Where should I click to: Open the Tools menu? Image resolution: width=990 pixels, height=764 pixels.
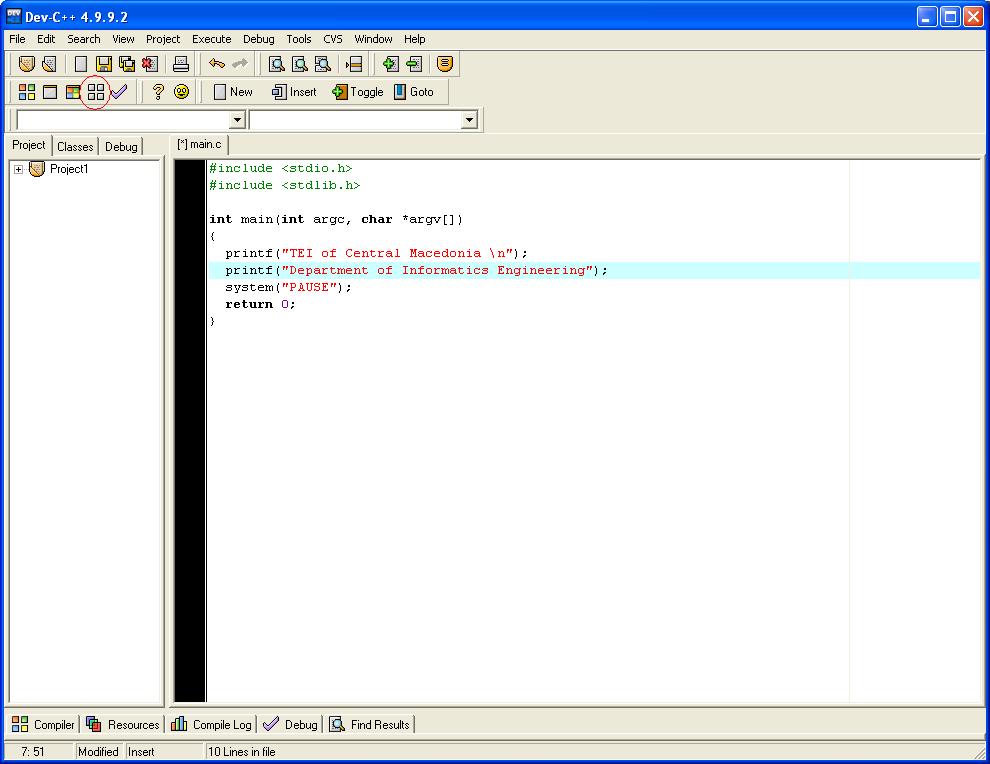[x=299, y=39]
